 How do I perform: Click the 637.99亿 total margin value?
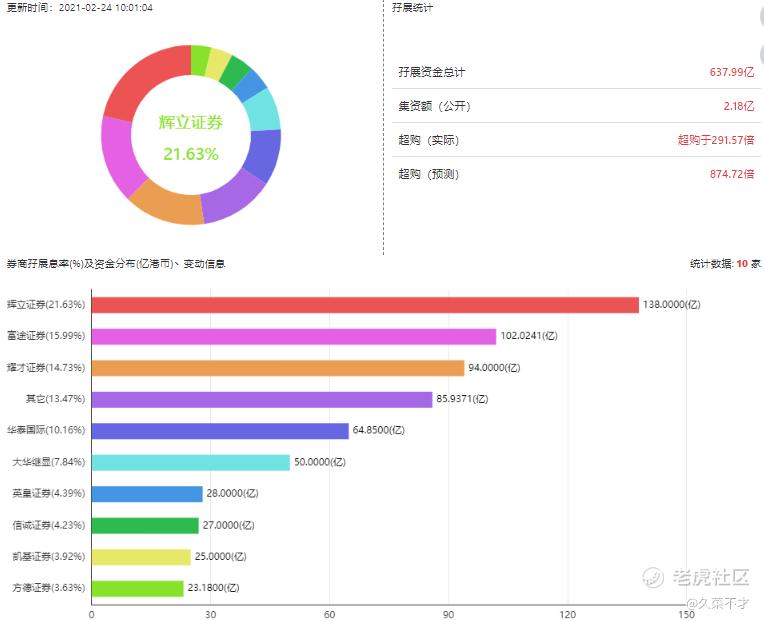tap(732, 72)
